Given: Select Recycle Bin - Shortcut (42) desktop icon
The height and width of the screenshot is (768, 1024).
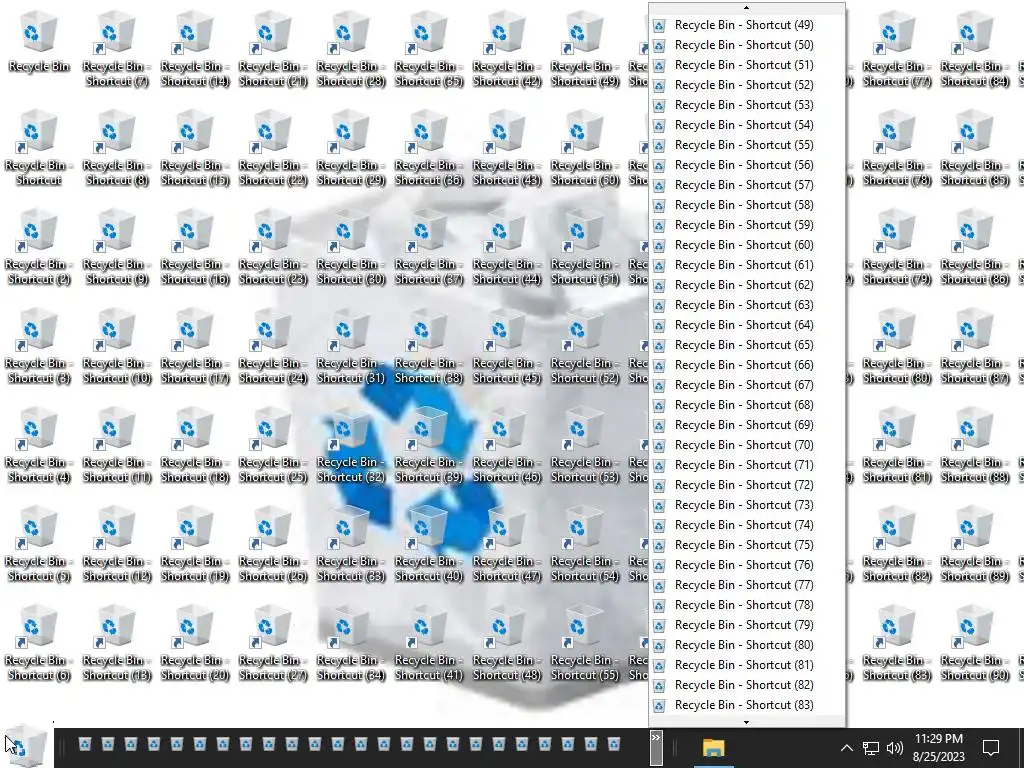Looking at the screenshot, I should [507, 50].
